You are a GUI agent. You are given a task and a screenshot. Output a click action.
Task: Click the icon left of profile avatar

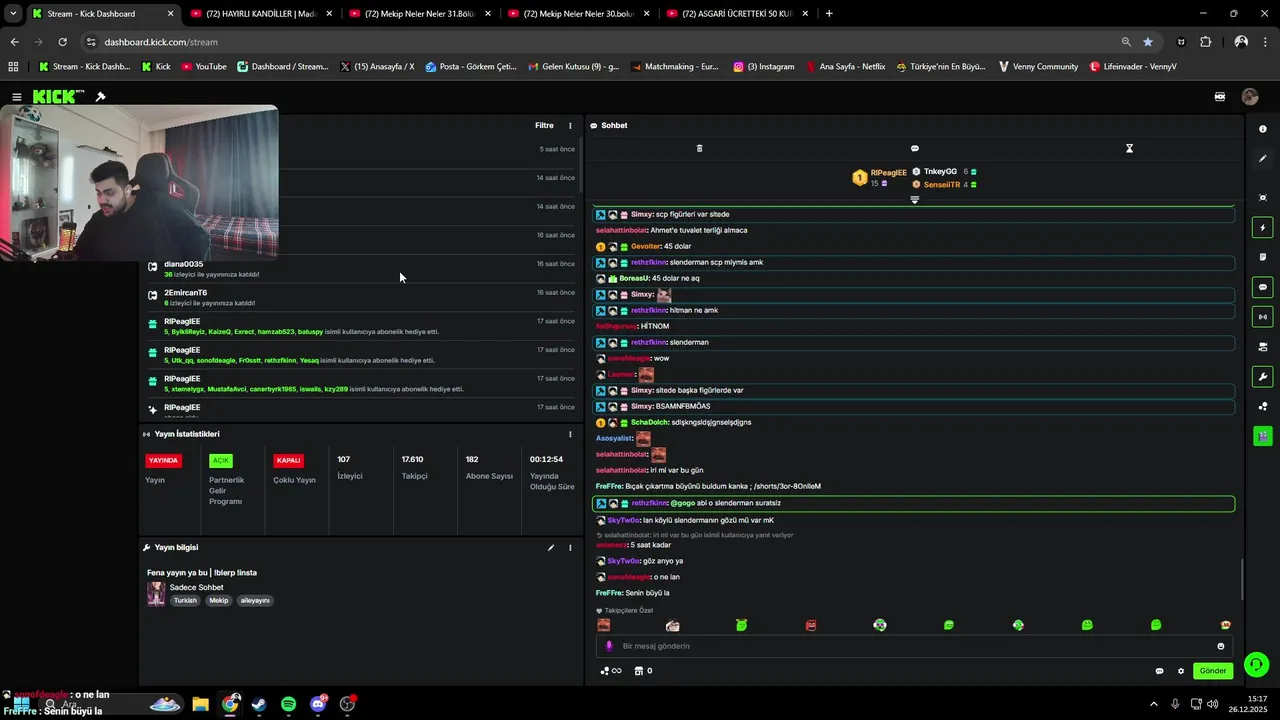tap(1220, 97)
